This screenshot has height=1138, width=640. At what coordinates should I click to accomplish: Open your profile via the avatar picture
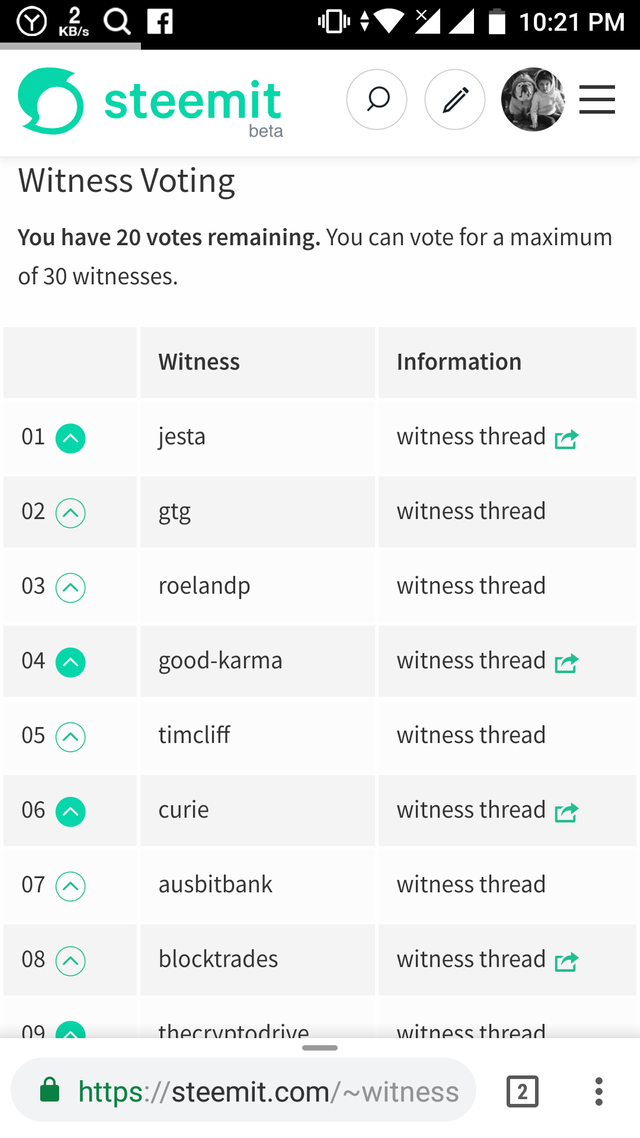click(532, 99)
